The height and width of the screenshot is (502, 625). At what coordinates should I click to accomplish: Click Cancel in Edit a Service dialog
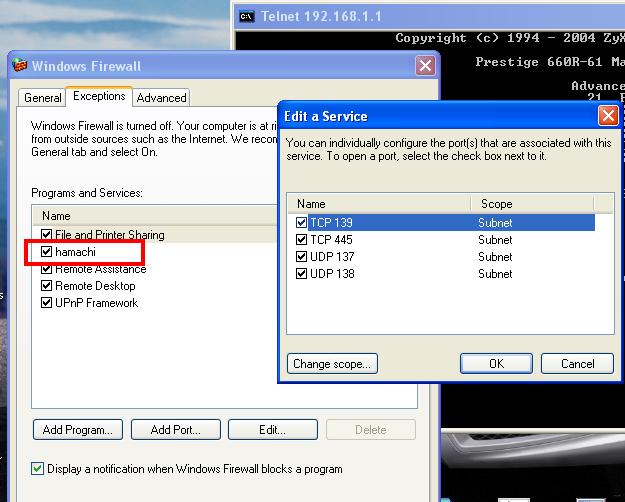click(578, 364)
